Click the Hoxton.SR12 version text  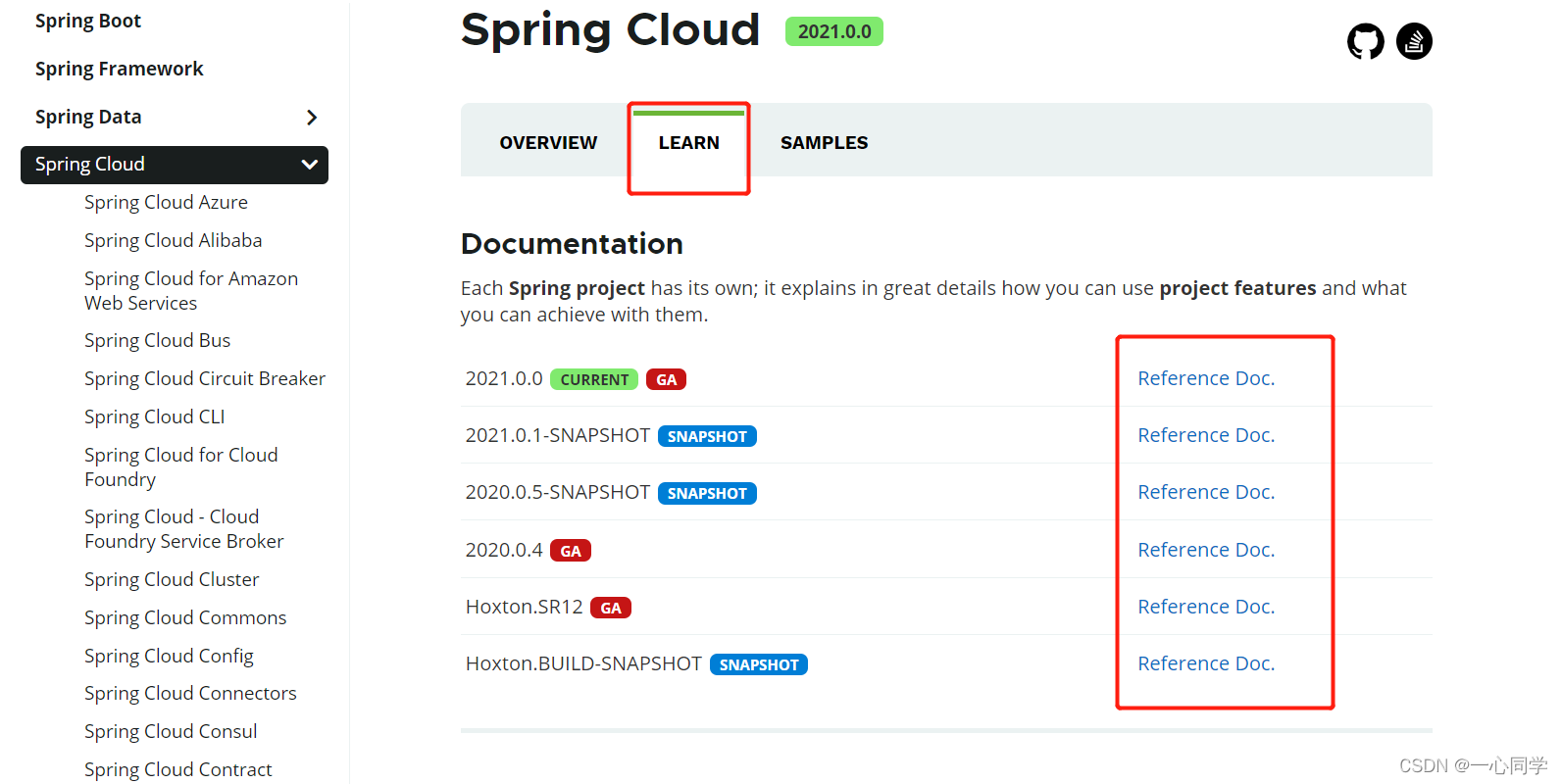coord(525,607)
